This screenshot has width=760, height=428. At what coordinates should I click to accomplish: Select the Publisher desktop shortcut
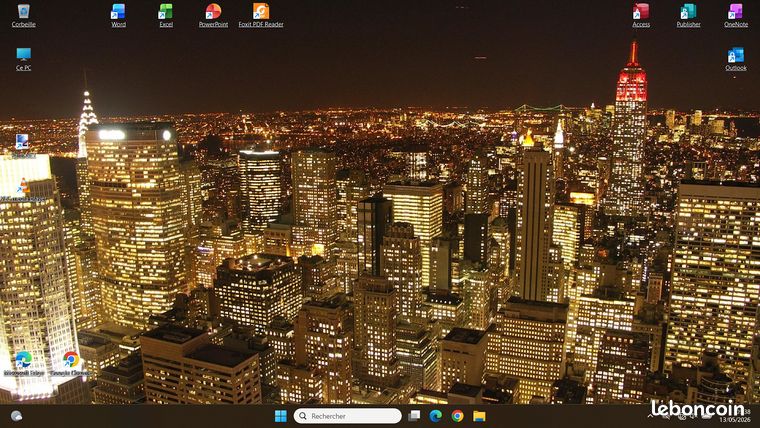[x=688, y=15]
